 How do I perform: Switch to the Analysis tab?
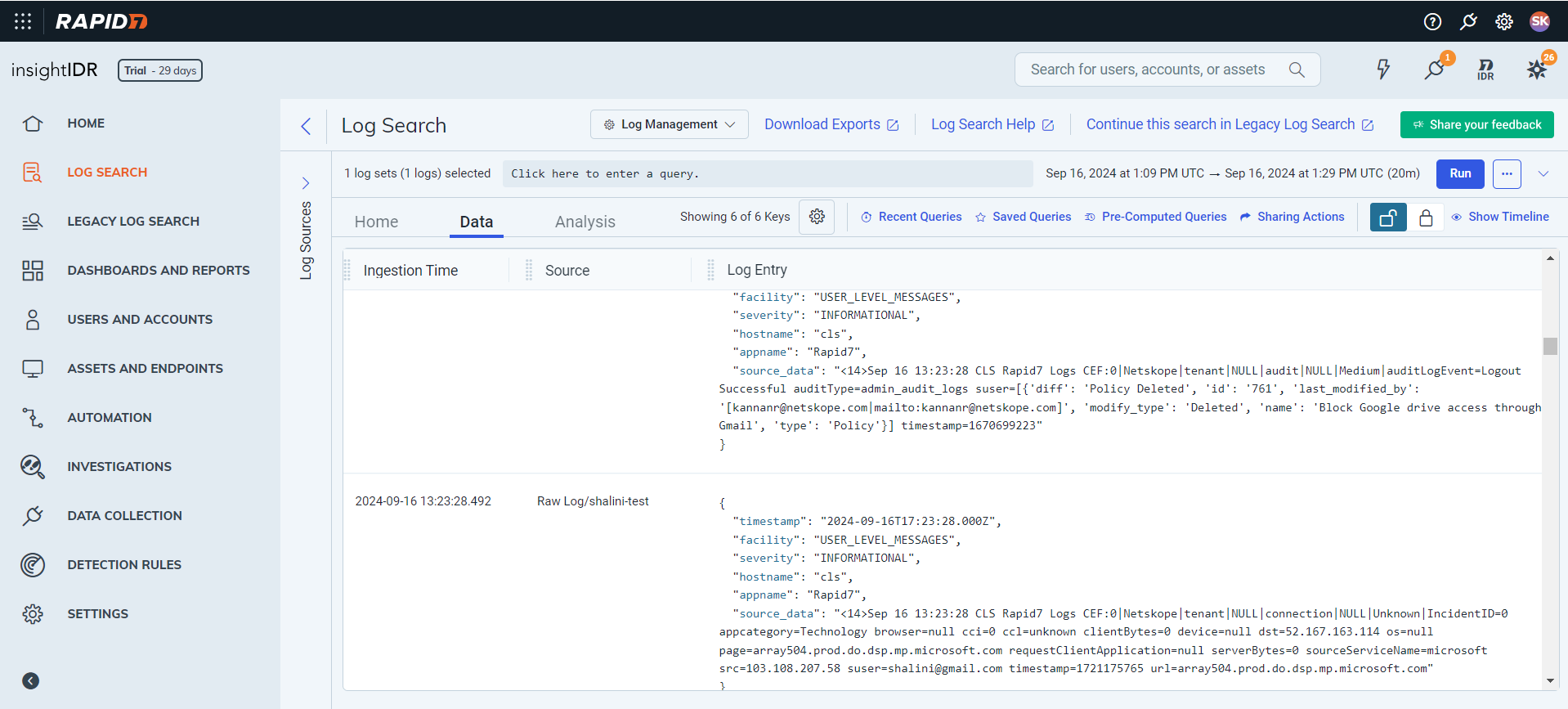585,222
